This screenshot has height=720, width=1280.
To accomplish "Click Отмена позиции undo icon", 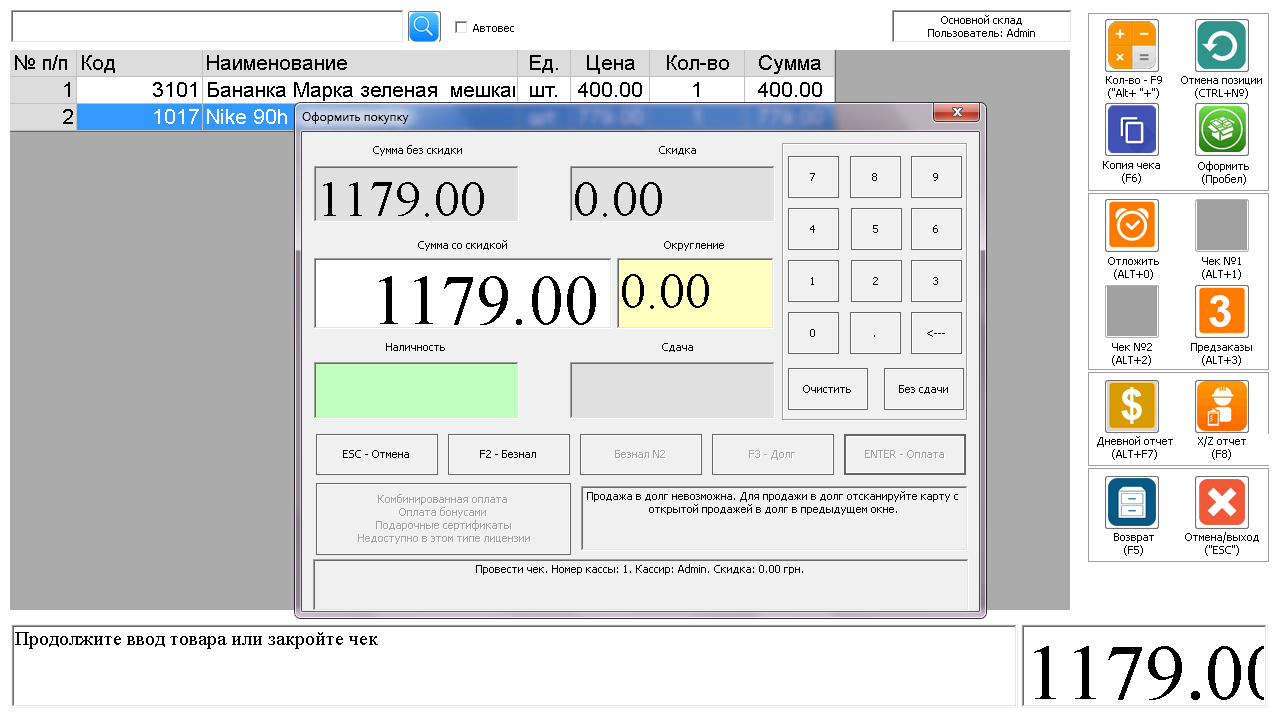I will 1221,46.
